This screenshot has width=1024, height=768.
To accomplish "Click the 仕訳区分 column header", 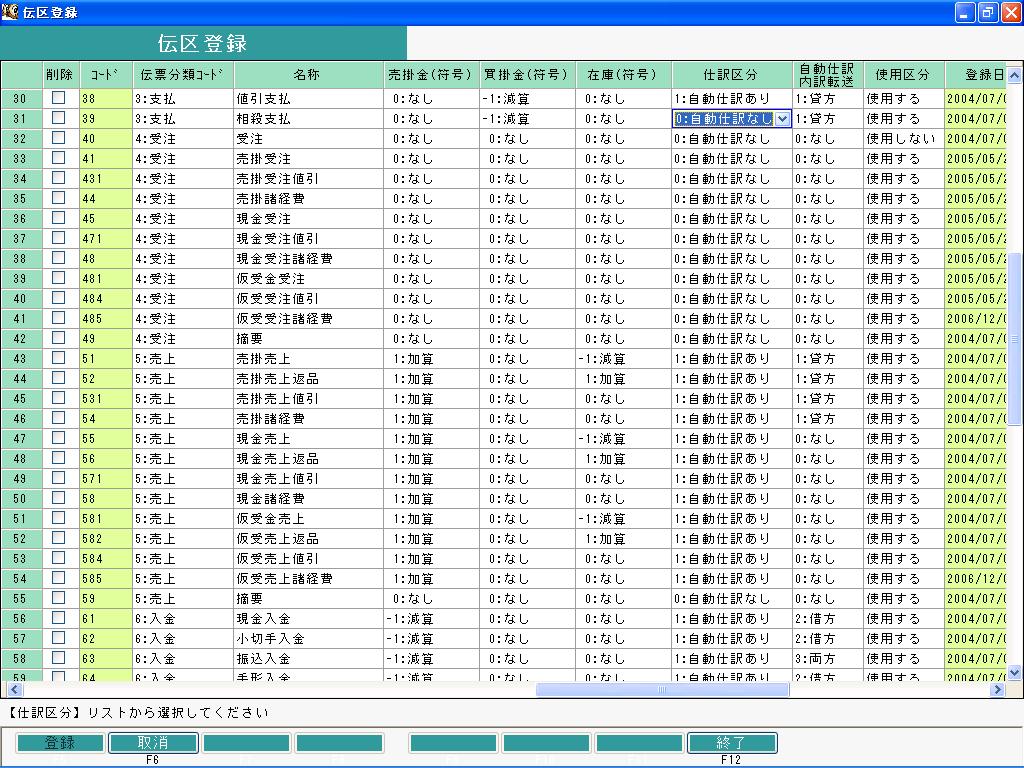I will pos(731,74).
